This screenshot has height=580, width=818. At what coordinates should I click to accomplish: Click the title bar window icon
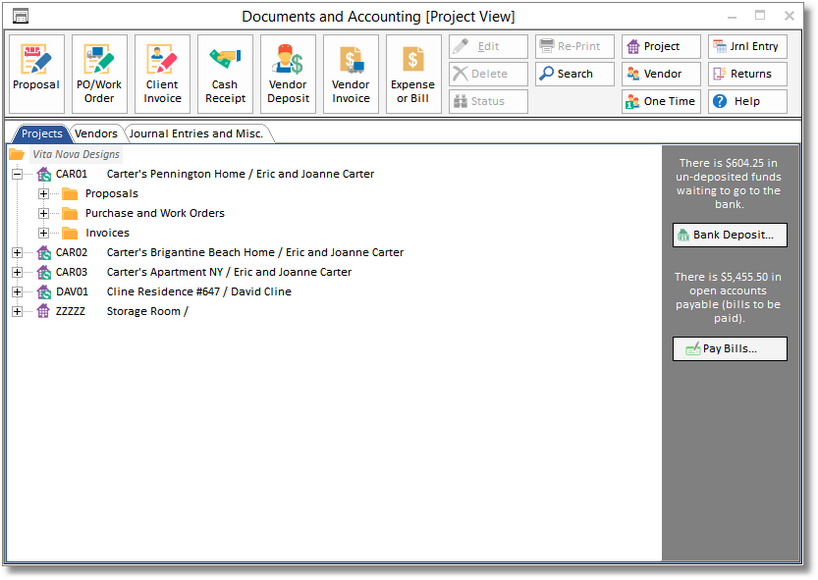pyautogui.click(x=20, y=16)
